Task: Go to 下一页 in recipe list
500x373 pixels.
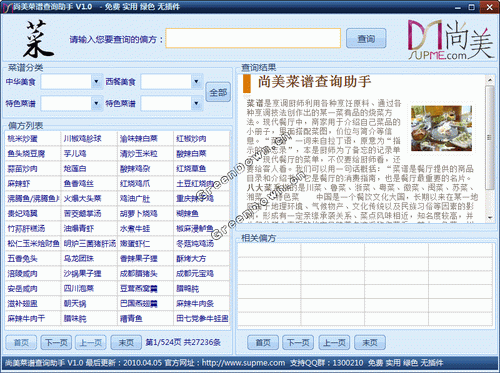Action: coord(56,342)
